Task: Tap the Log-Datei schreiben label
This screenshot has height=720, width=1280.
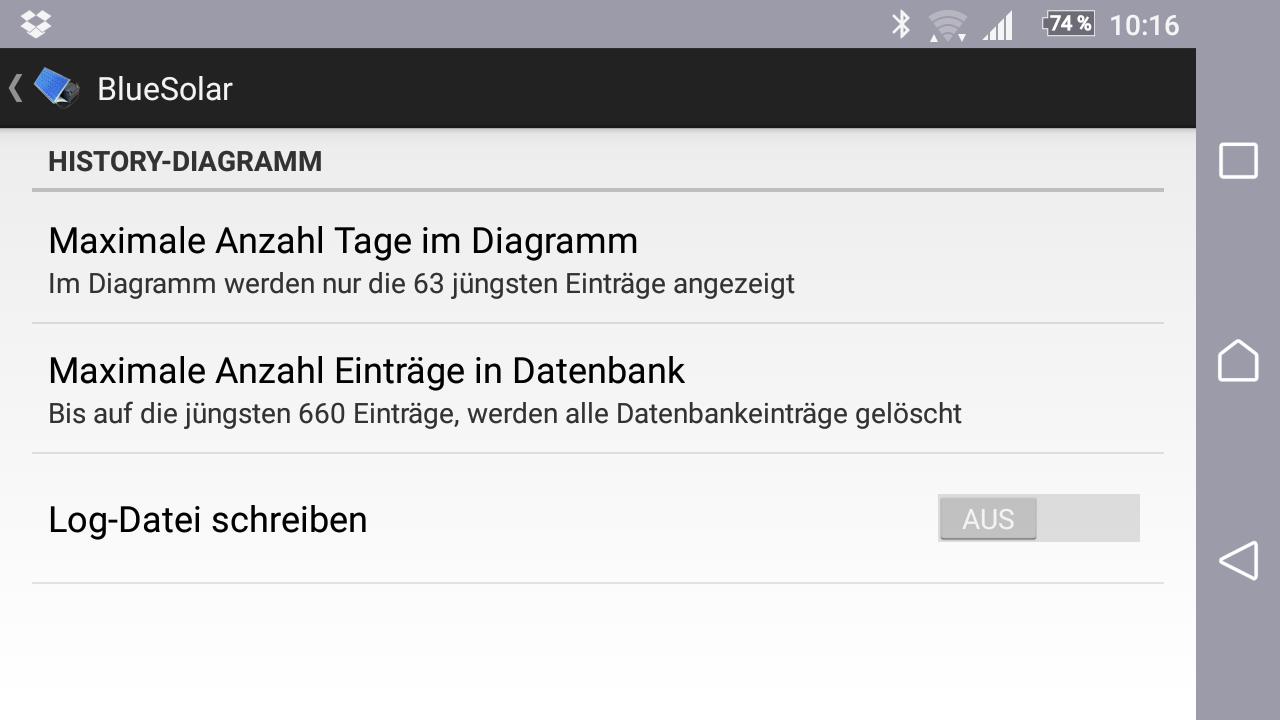Action: coord(208,520)
